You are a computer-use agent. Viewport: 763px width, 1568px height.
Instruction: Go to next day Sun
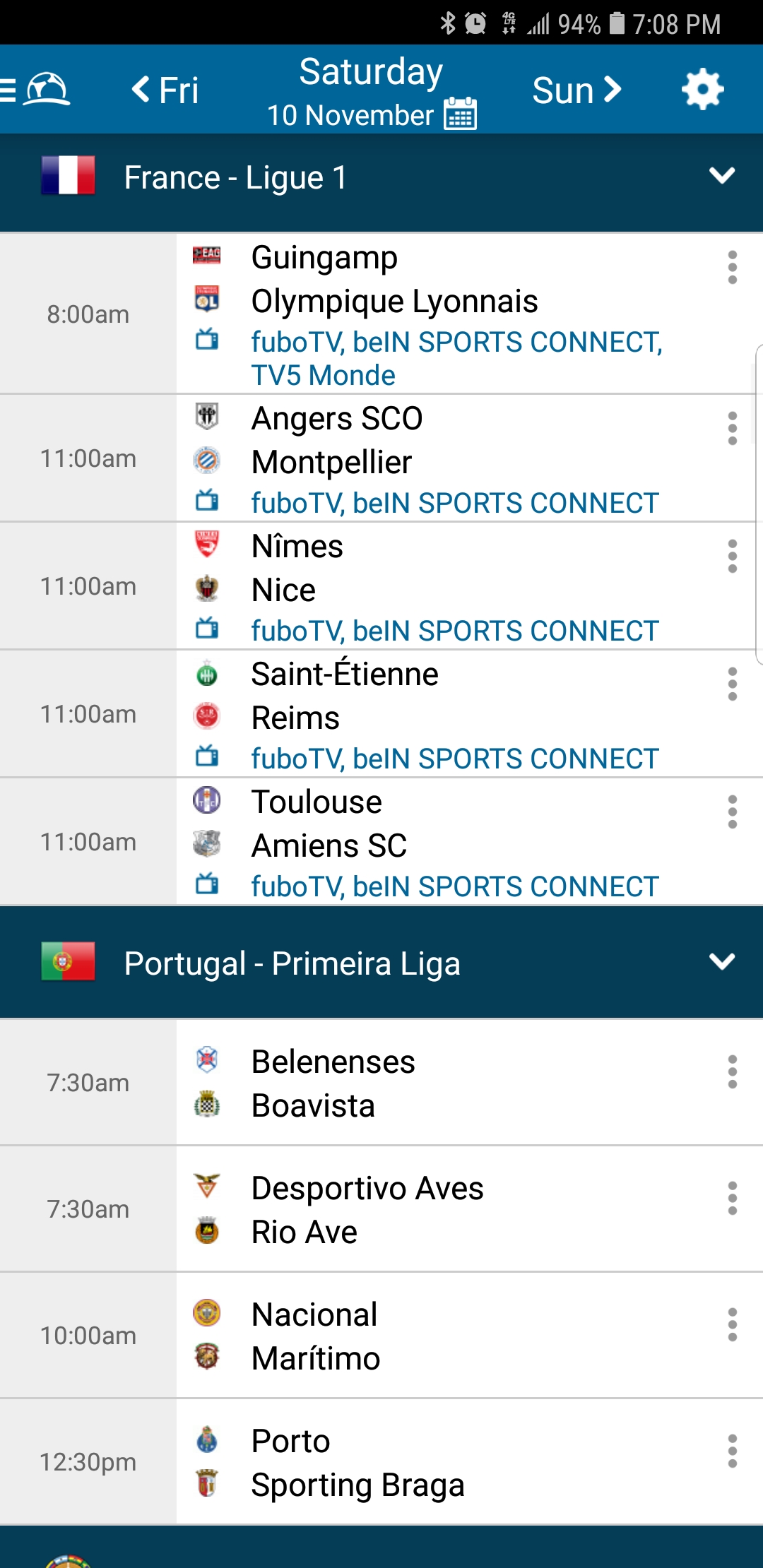tap(576, 90)
